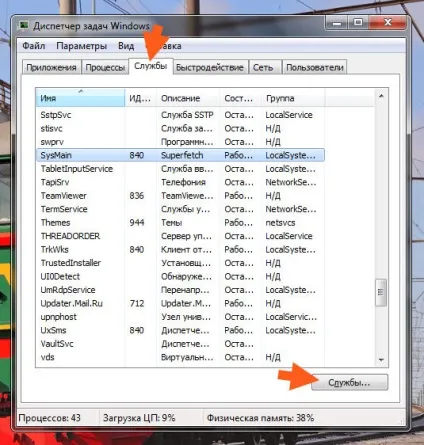Select the UxSms service row
This screenshot has height=445, width=424.
point(180,330)
